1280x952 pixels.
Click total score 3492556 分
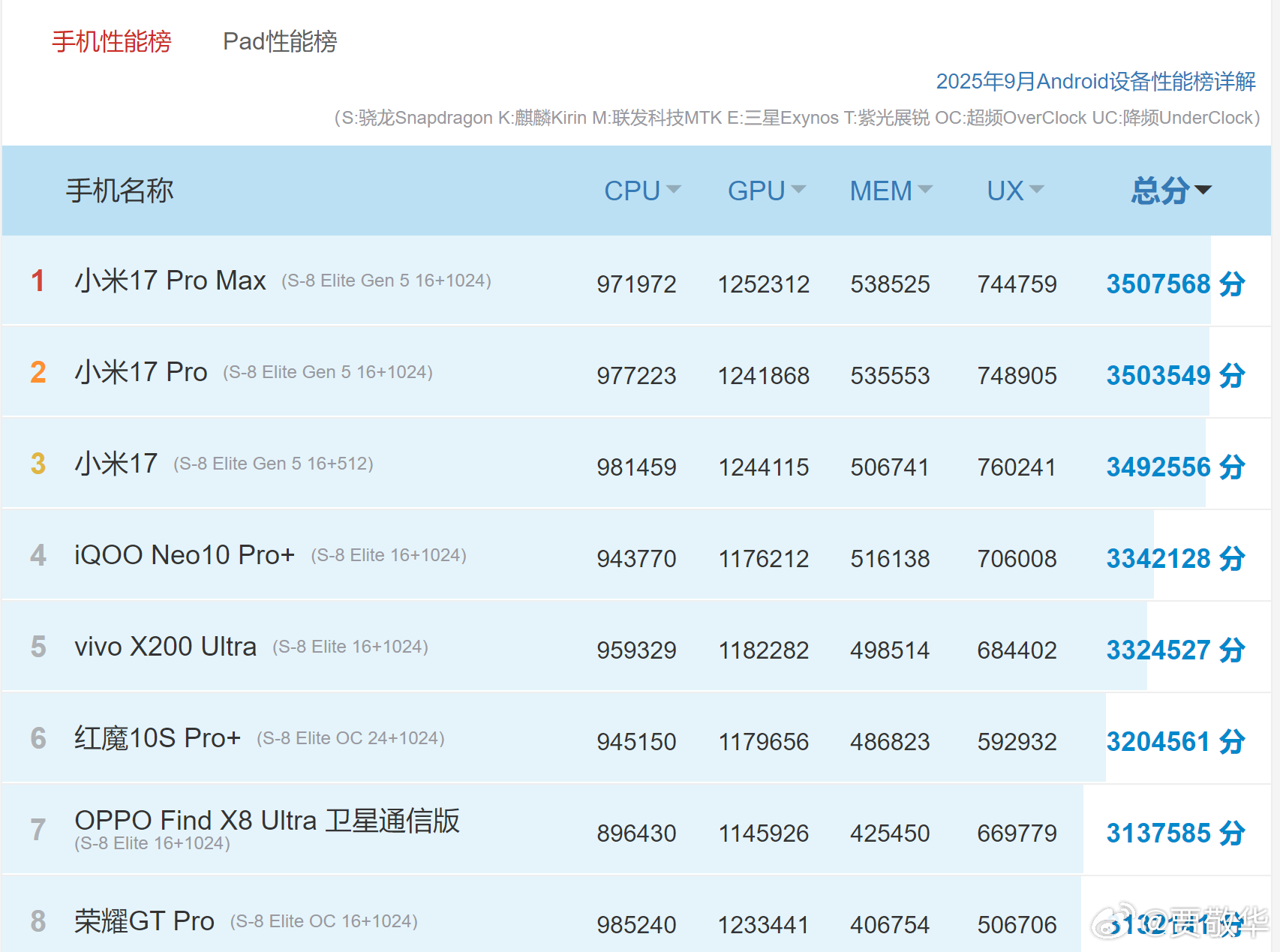(1176, 467)
